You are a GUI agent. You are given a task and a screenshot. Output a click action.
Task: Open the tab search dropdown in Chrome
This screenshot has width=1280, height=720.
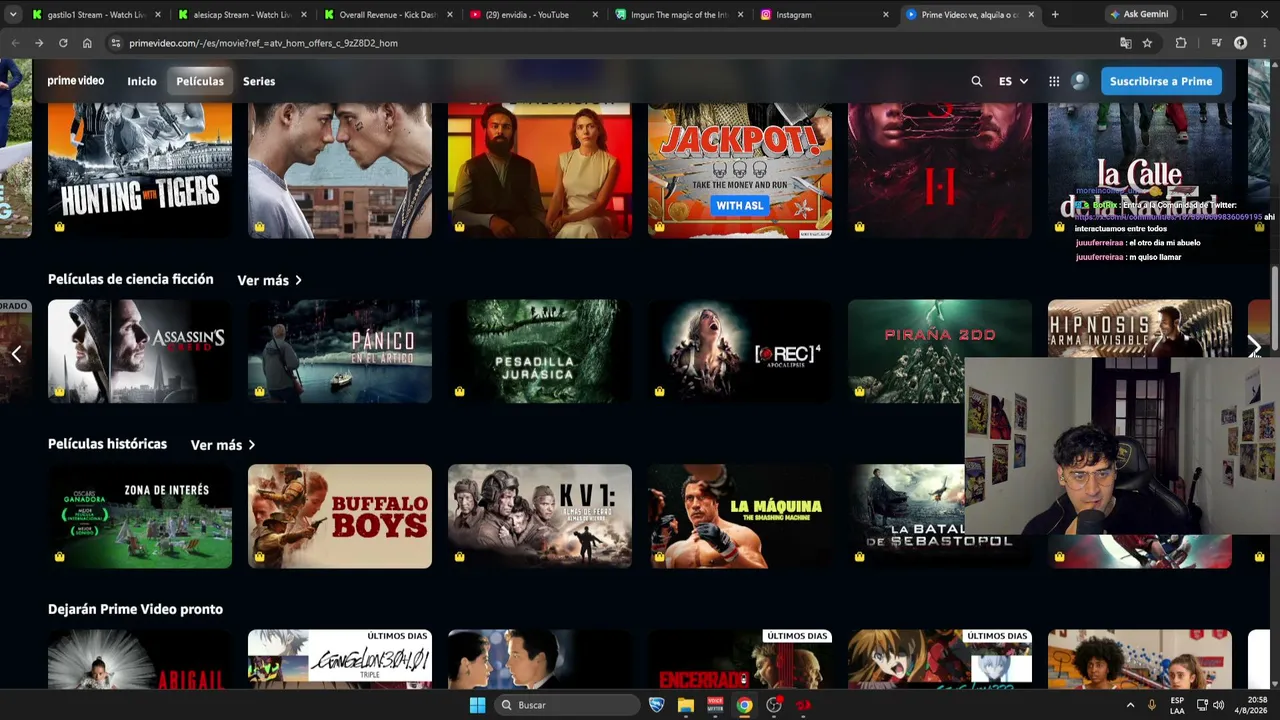click(13, 15)
